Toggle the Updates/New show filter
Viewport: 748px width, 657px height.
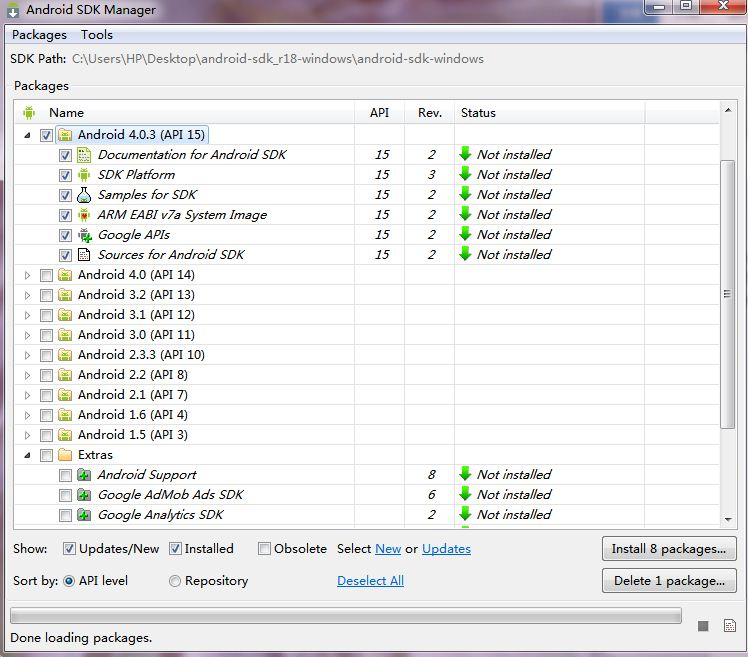pyautogui.click(x=69, y=549)
